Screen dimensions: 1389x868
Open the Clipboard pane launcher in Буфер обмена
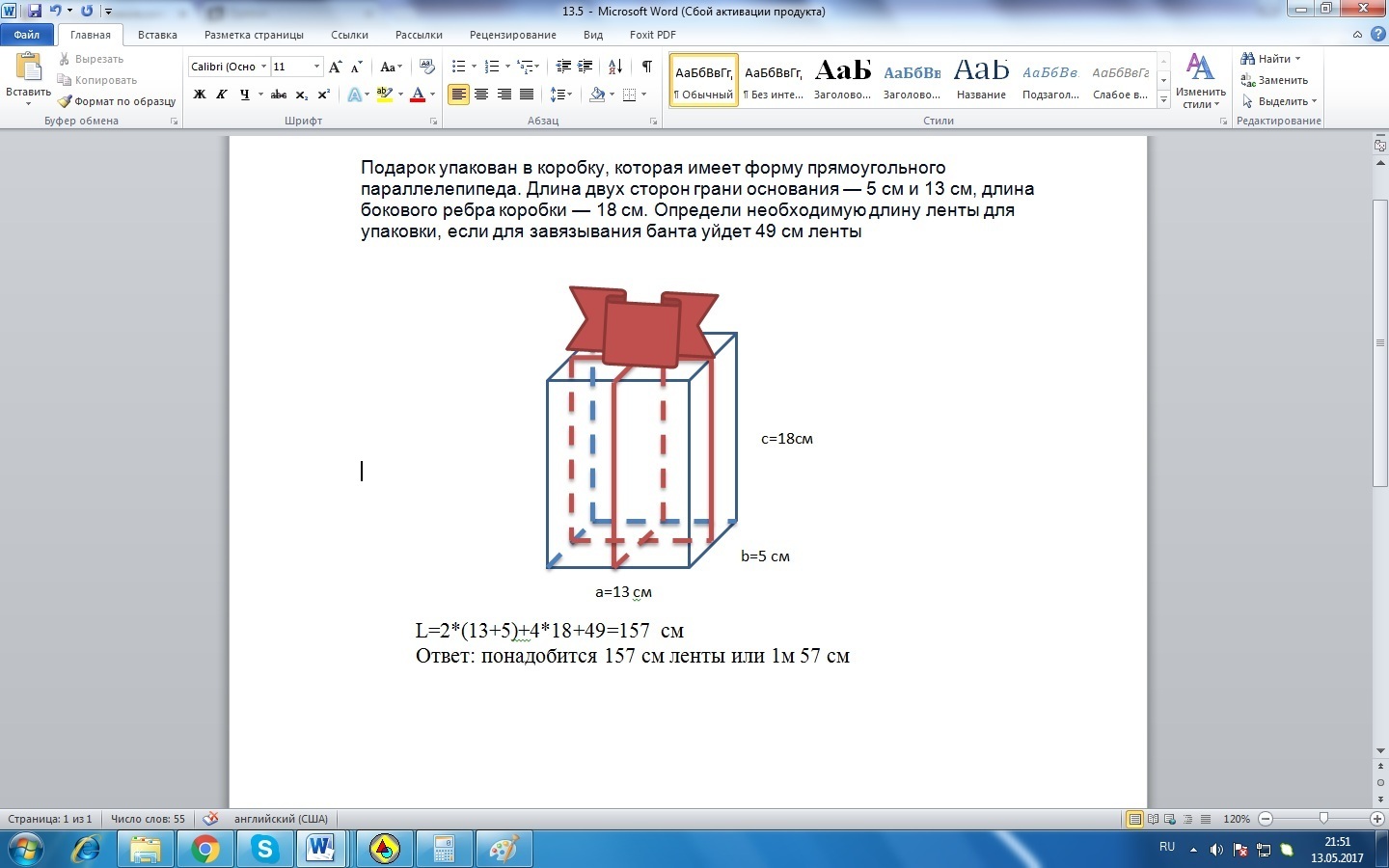point(174,122)
